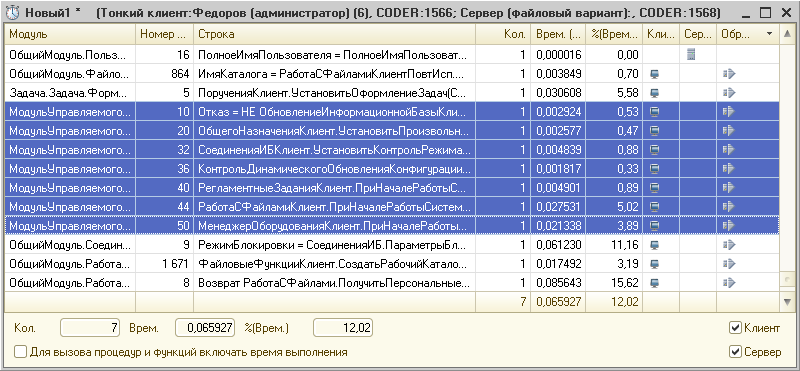Sort by the Модуль column header

(x=70, y=34)
